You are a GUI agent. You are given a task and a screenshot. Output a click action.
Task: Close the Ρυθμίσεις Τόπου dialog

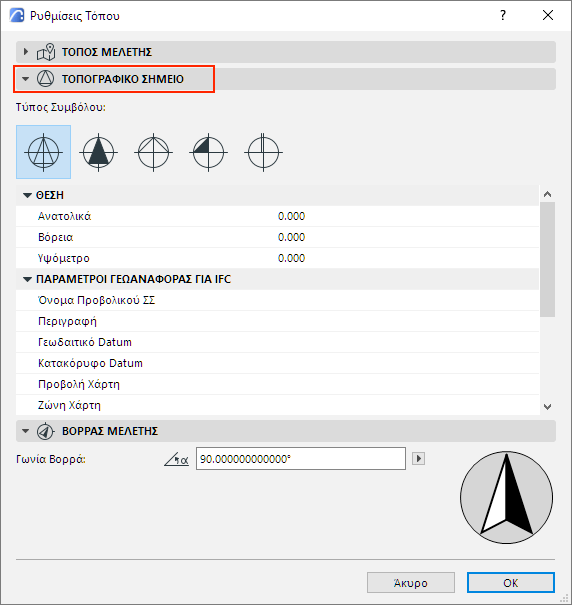point(548,15)
